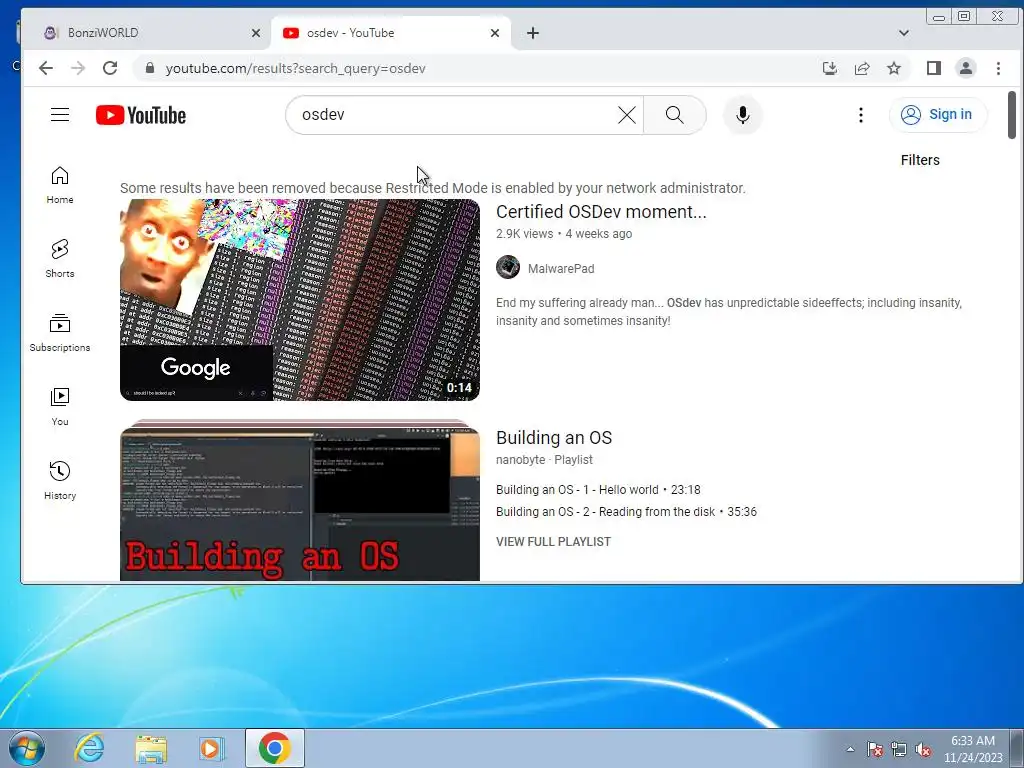The image size is (1024, 768).
Task: Show hidden tray icons arrow
Action: point(850,749)
